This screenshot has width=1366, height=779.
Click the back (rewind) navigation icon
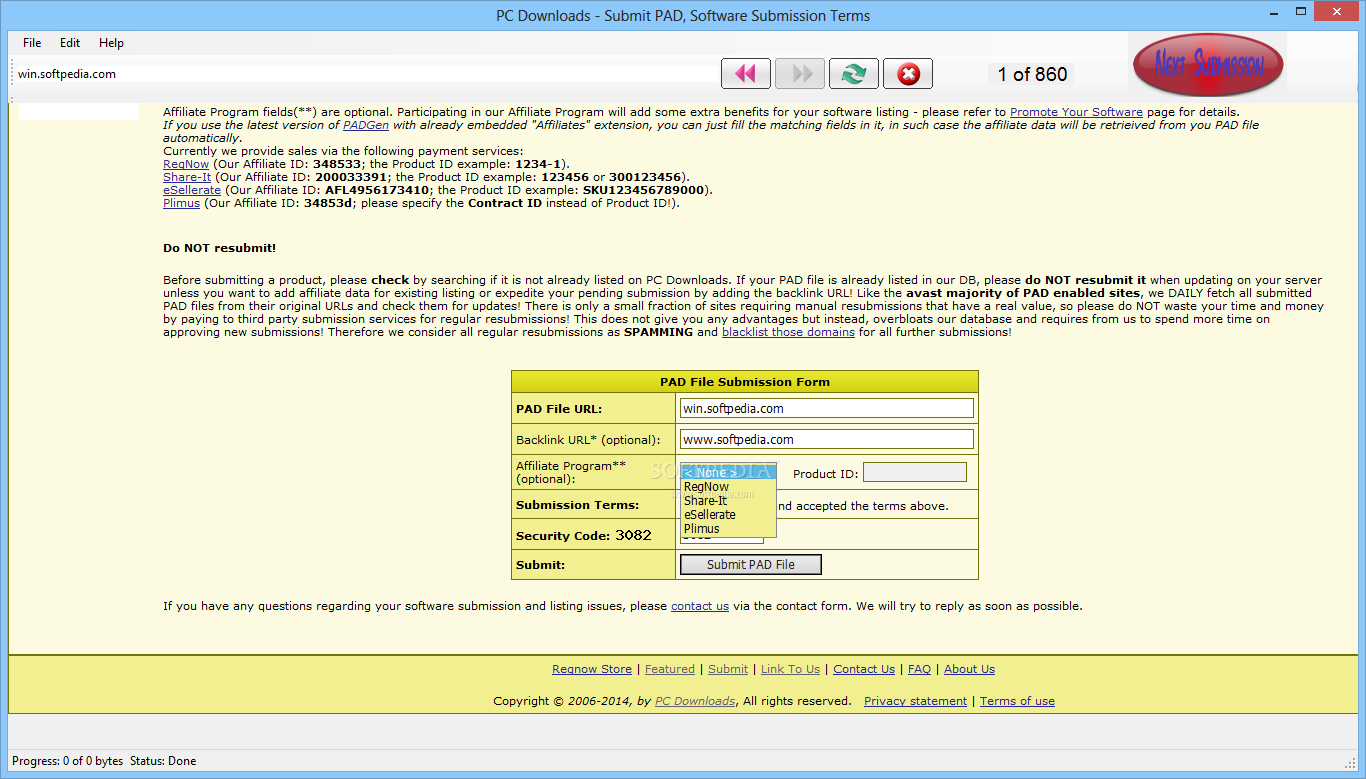tap(746, 73)
